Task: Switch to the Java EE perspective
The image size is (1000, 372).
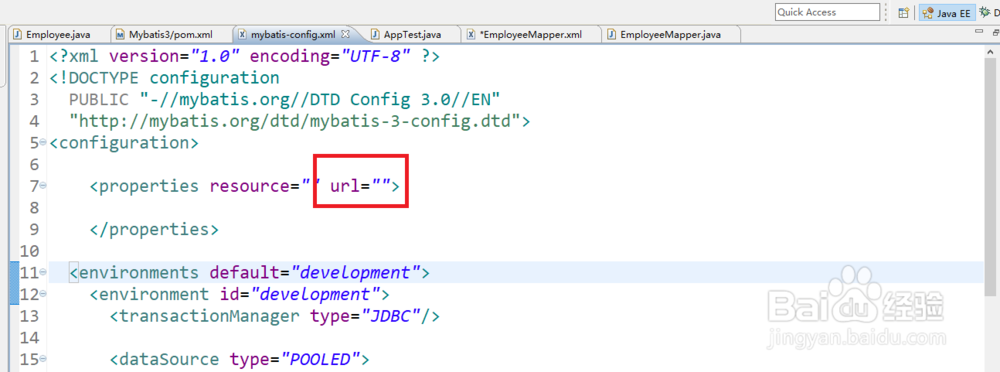Action: click(947, 12)
